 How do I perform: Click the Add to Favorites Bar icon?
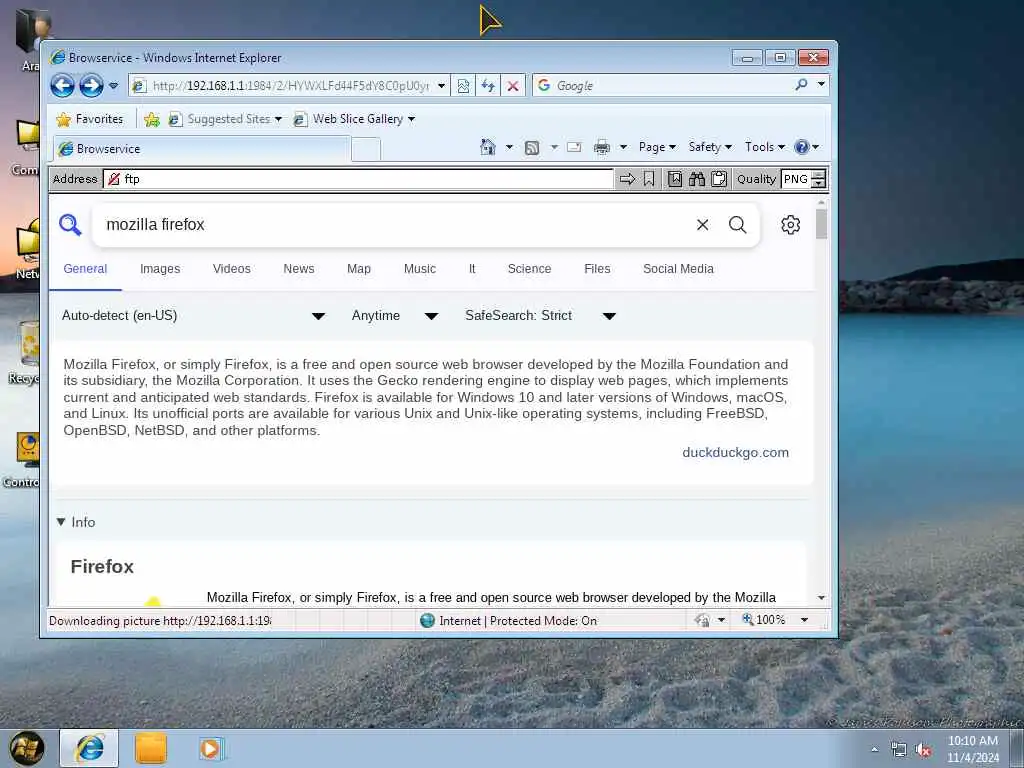point(152,119)
